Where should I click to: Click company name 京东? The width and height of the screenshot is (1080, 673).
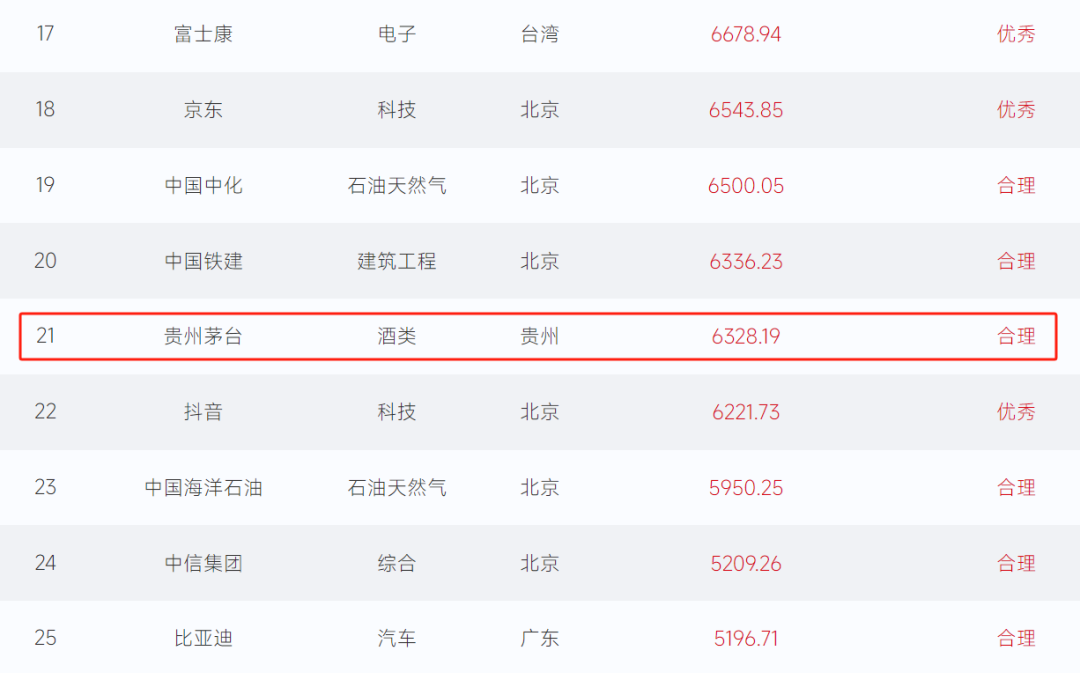coord(203,110)
